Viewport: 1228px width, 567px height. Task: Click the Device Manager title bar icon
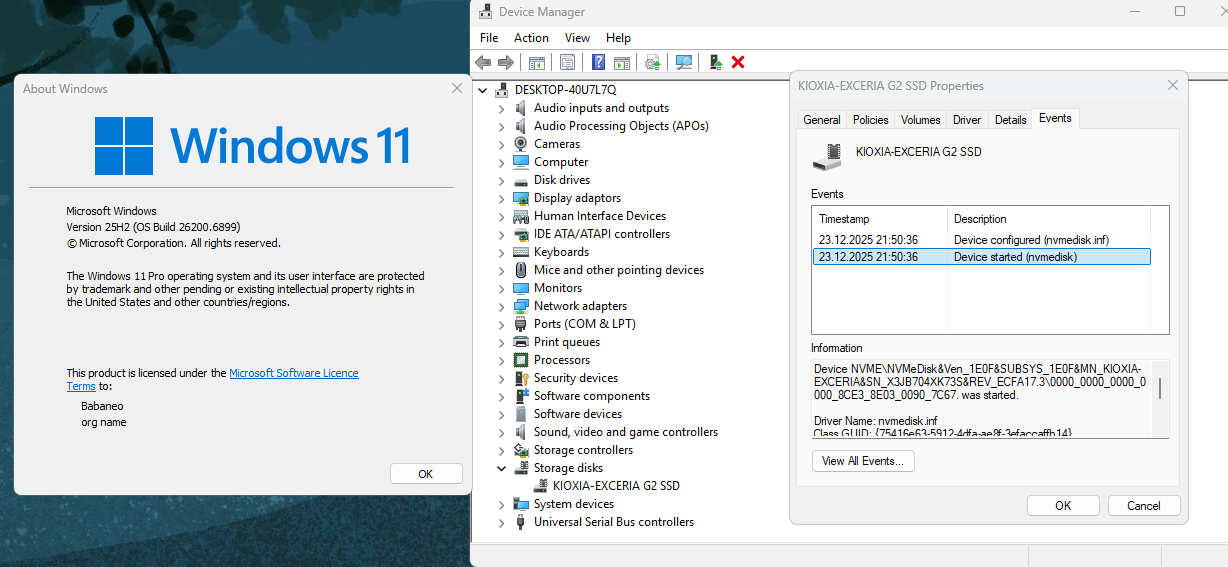(485, 12)
